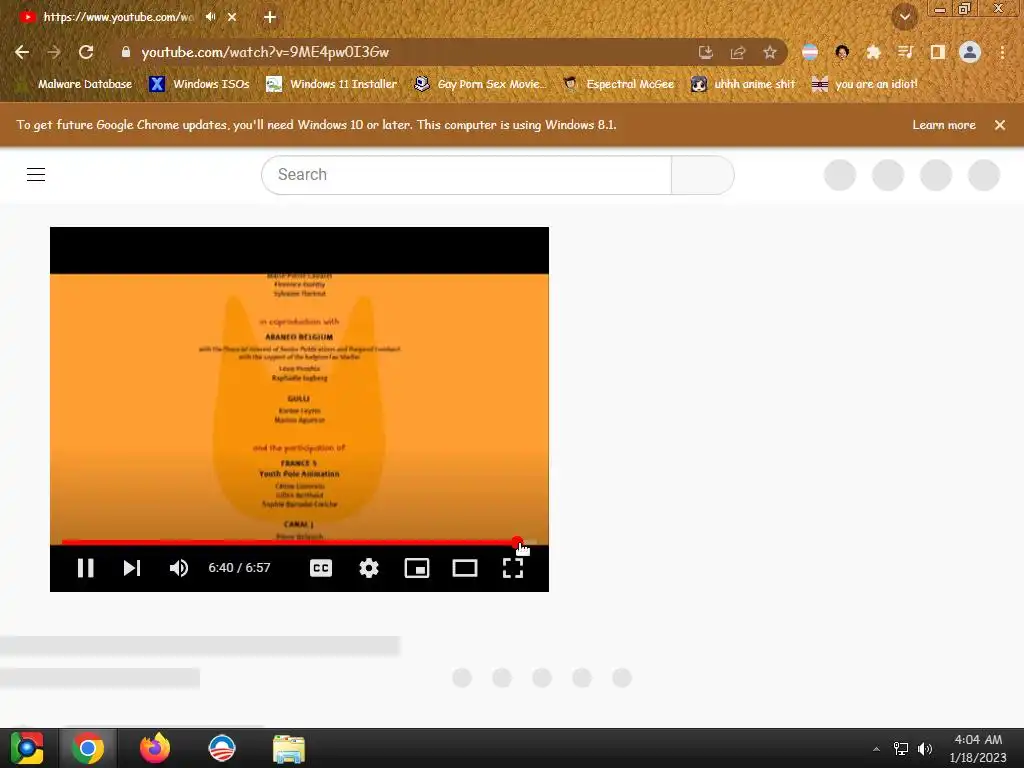Open you are an idiot! bookmark
1024x768 pixels.
pos(864,84)
